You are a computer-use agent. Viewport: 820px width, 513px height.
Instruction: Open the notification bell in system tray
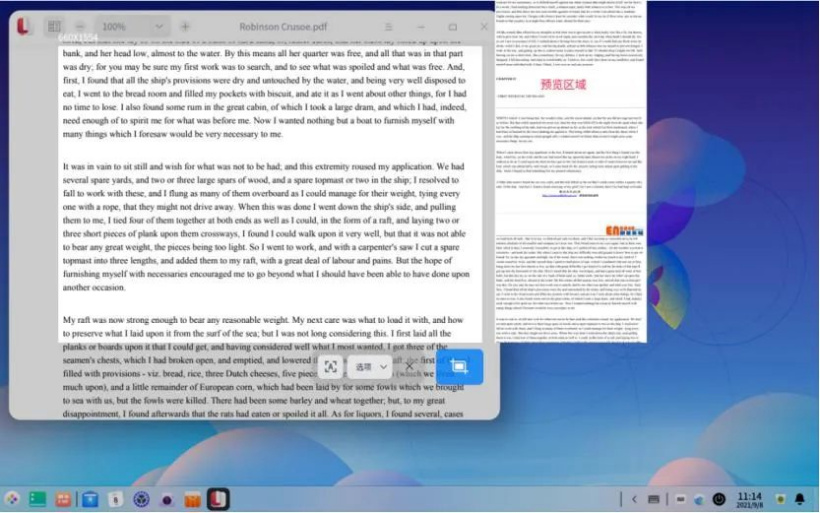tap(800, 499)
